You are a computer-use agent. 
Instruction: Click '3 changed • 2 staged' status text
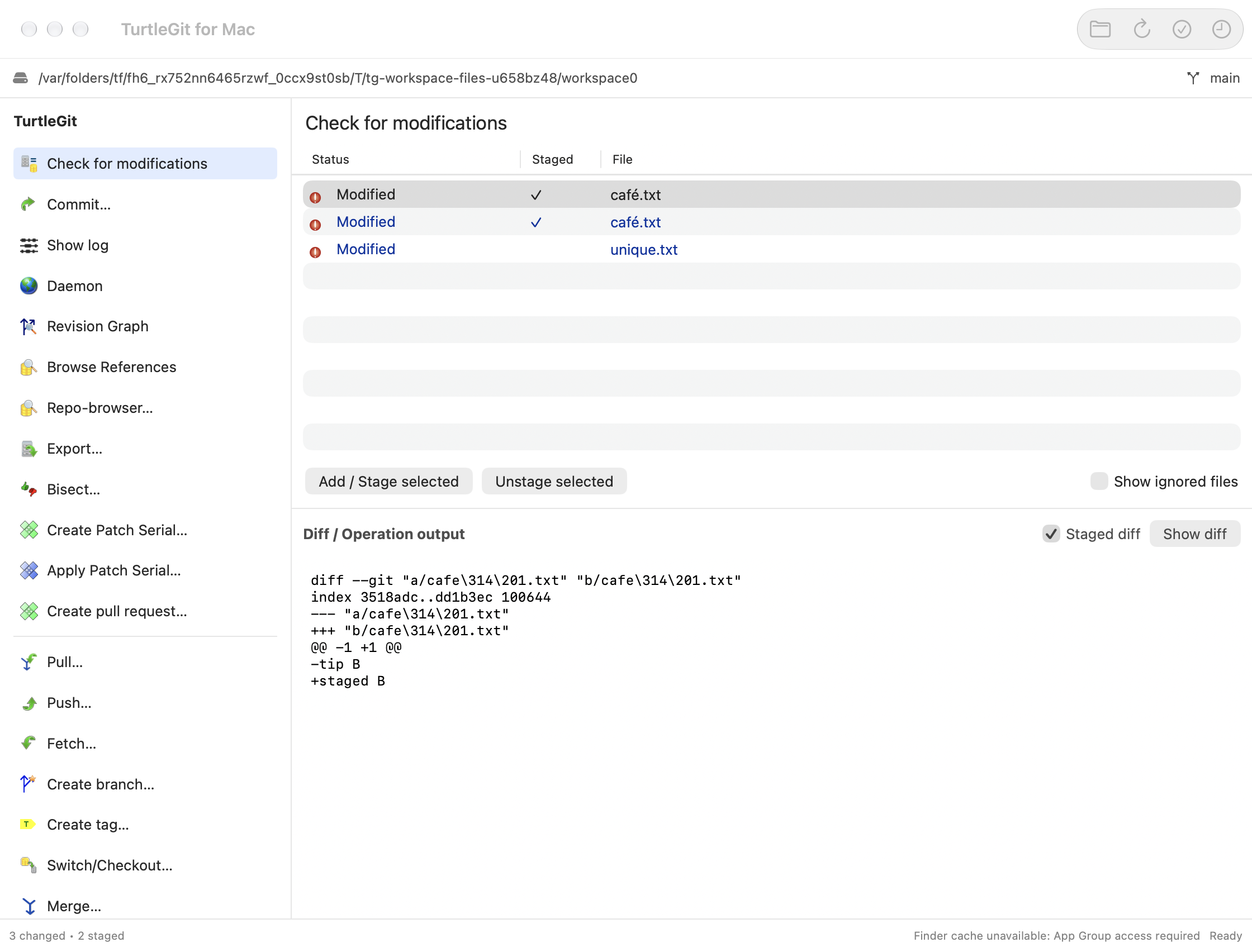(x=67, y=936)
